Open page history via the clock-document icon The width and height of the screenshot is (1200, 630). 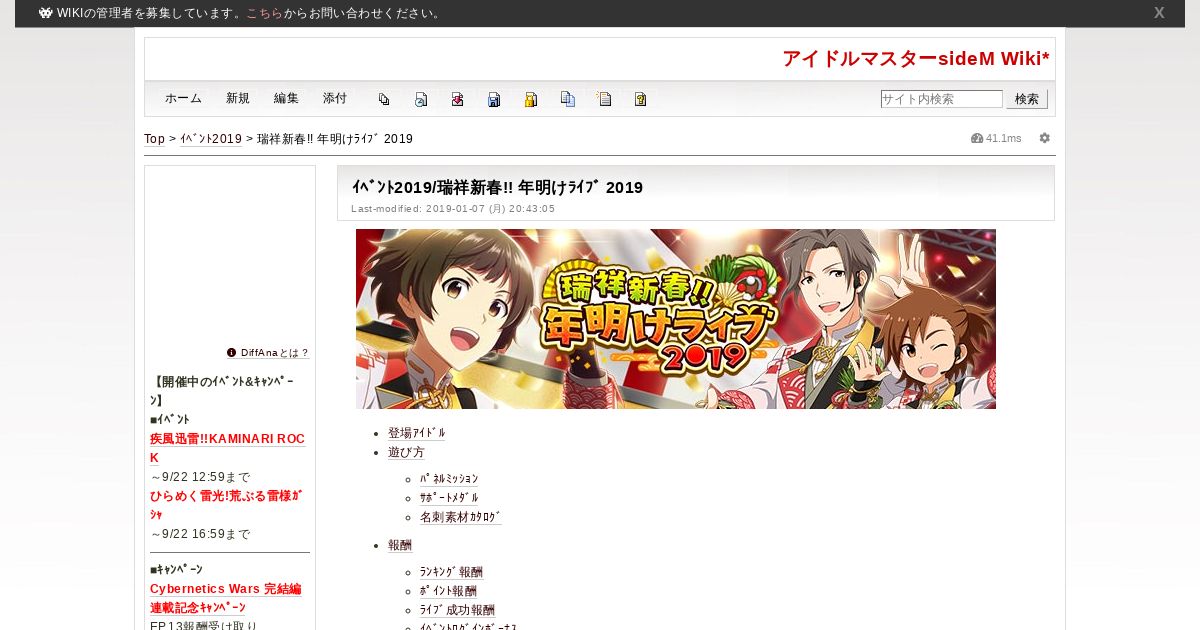tap(421, 99)
